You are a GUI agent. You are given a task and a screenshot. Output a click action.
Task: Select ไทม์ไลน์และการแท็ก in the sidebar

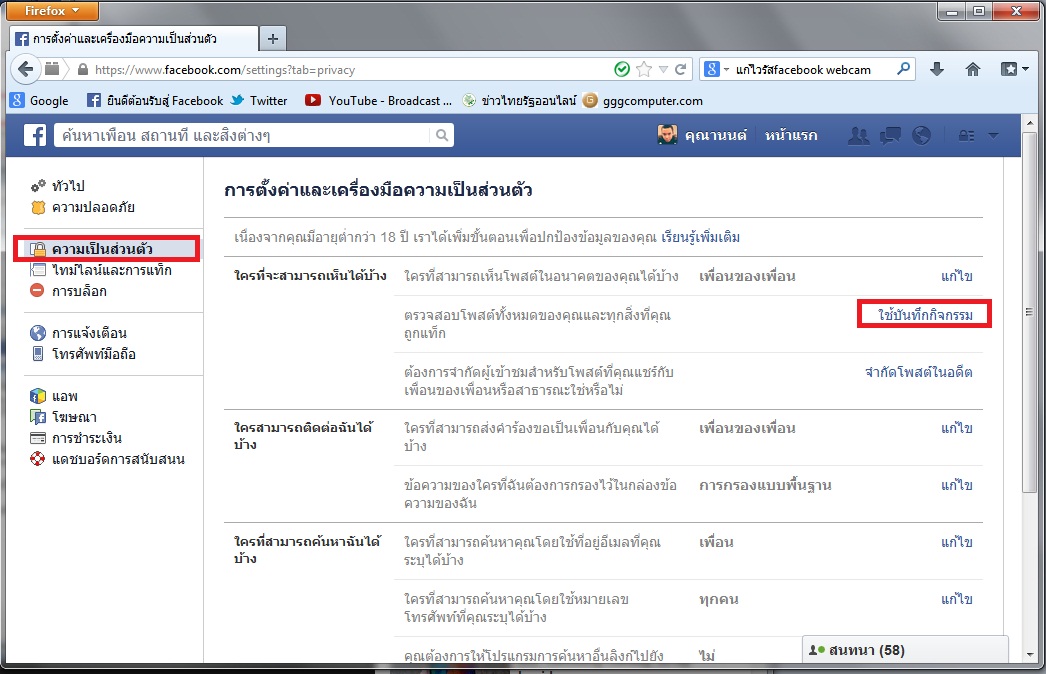tap(101, 270)
